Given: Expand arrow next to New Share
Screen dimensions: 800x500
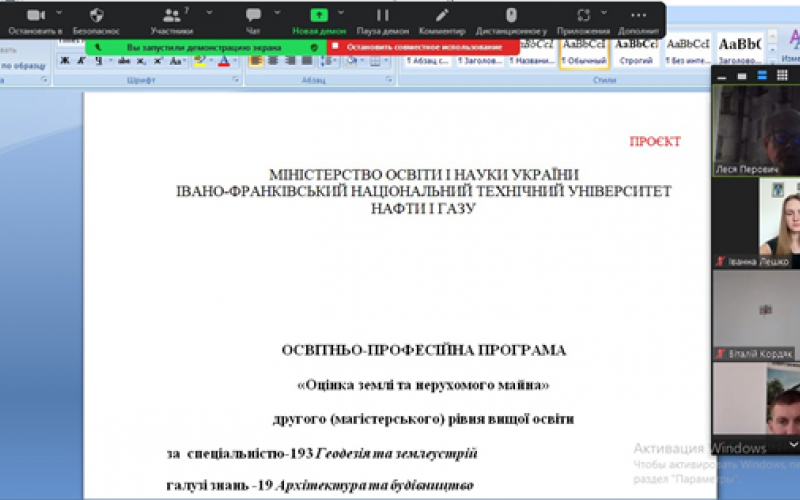Looking at the screenshot, I should click(x=341, y=12).
